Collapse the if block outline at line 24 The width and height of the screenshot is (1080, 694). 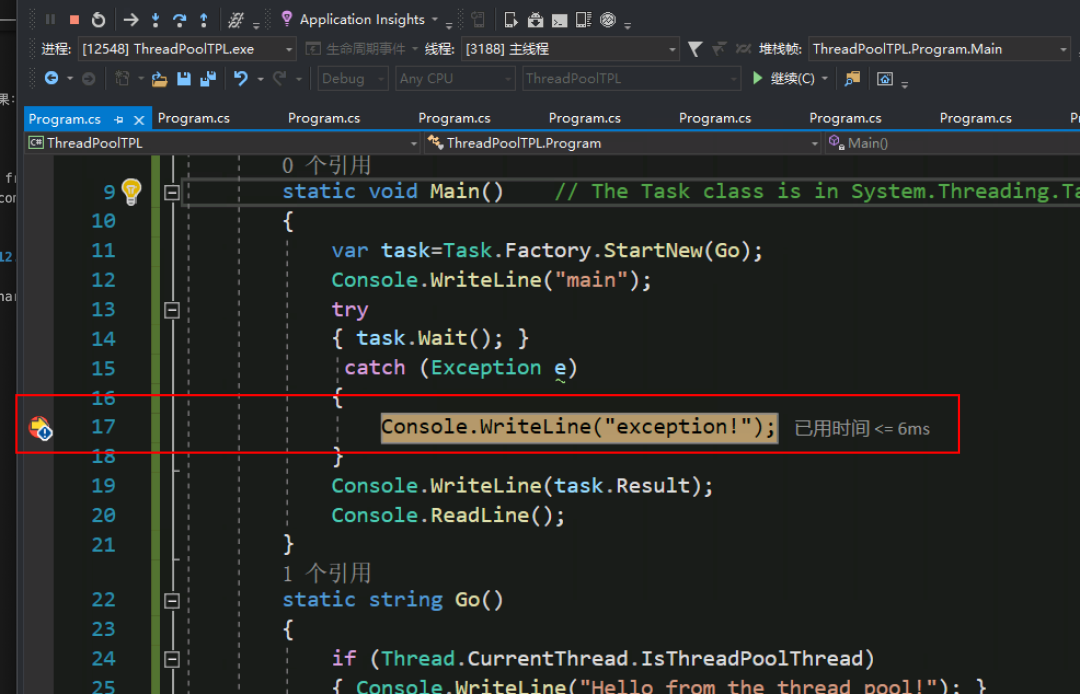(x=172, y=660)
